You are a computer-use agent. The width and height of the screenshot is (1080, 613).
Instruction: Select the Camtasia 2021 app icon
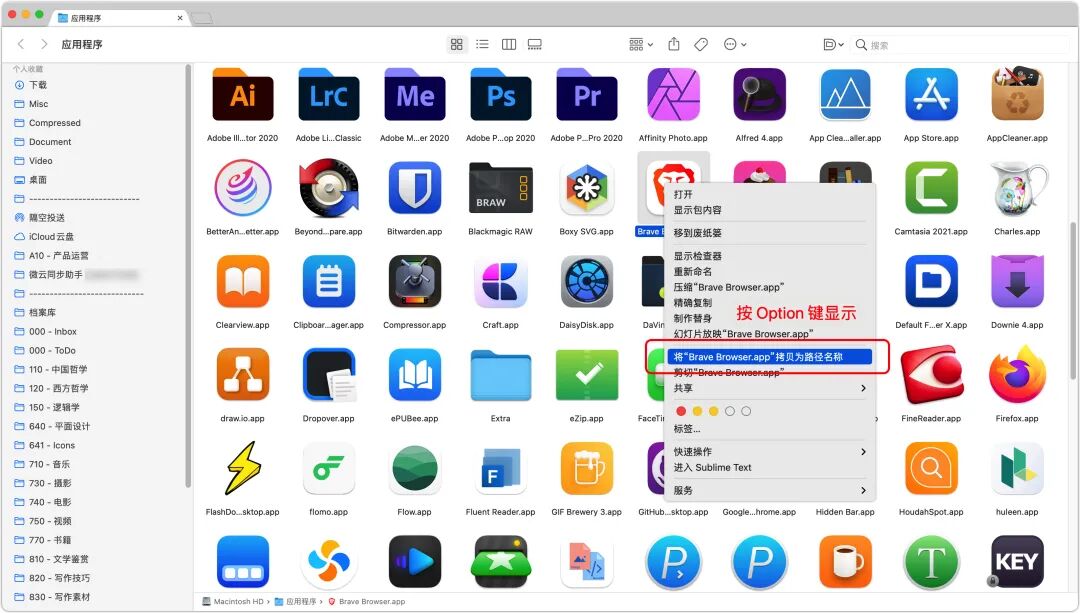click(931, 188)
